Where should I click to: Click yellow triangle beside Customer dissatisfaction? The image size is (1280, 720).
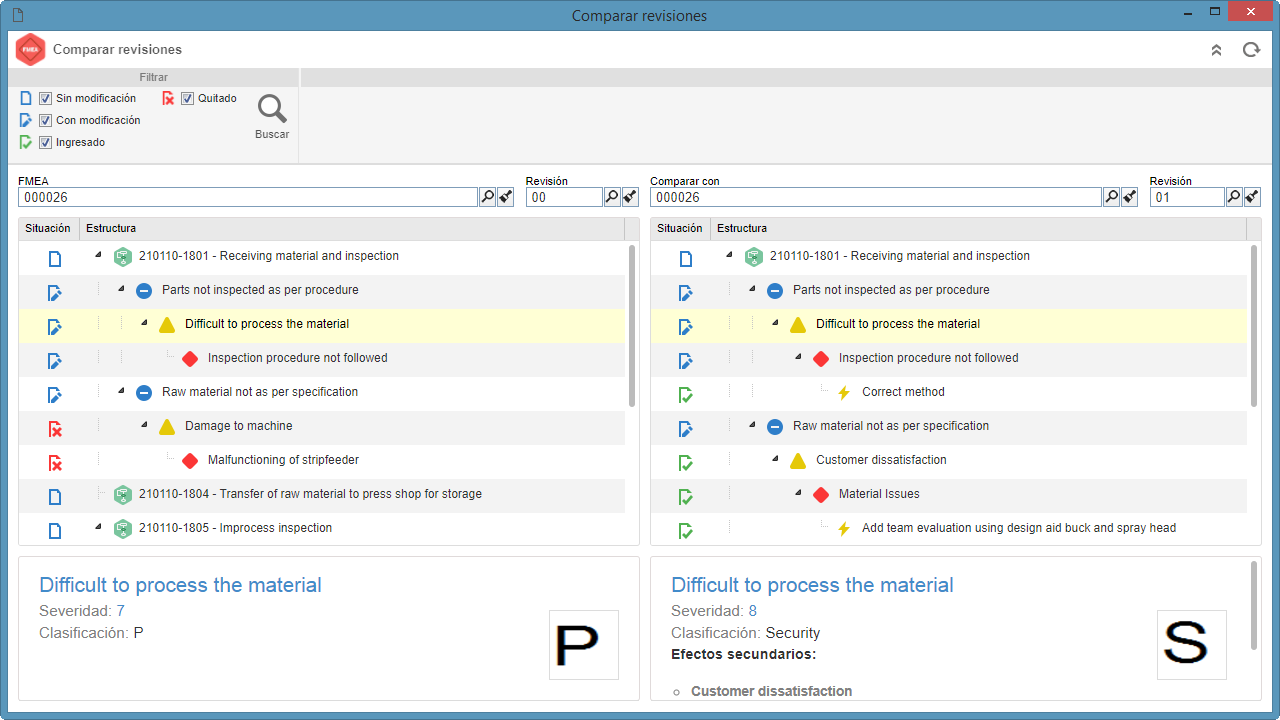click(798, 460)
